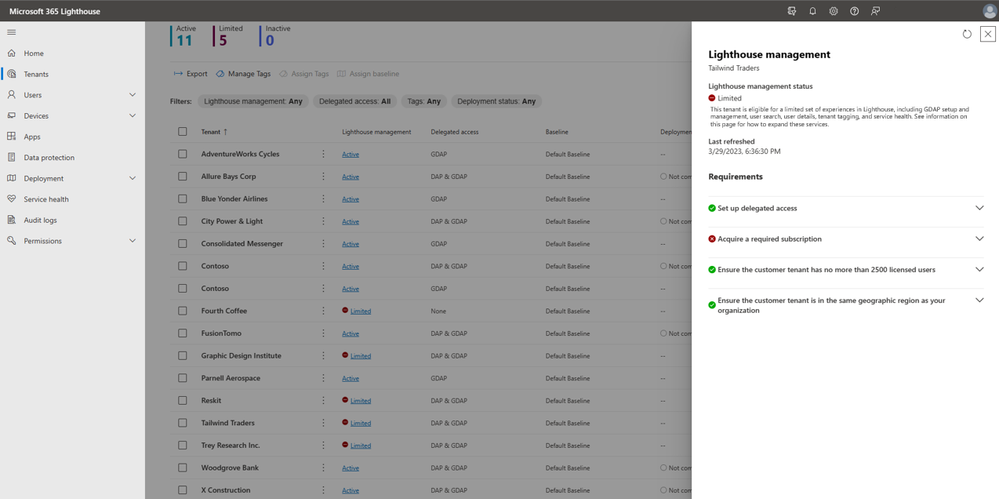Expand the Users menu chevron

[133, 95]
